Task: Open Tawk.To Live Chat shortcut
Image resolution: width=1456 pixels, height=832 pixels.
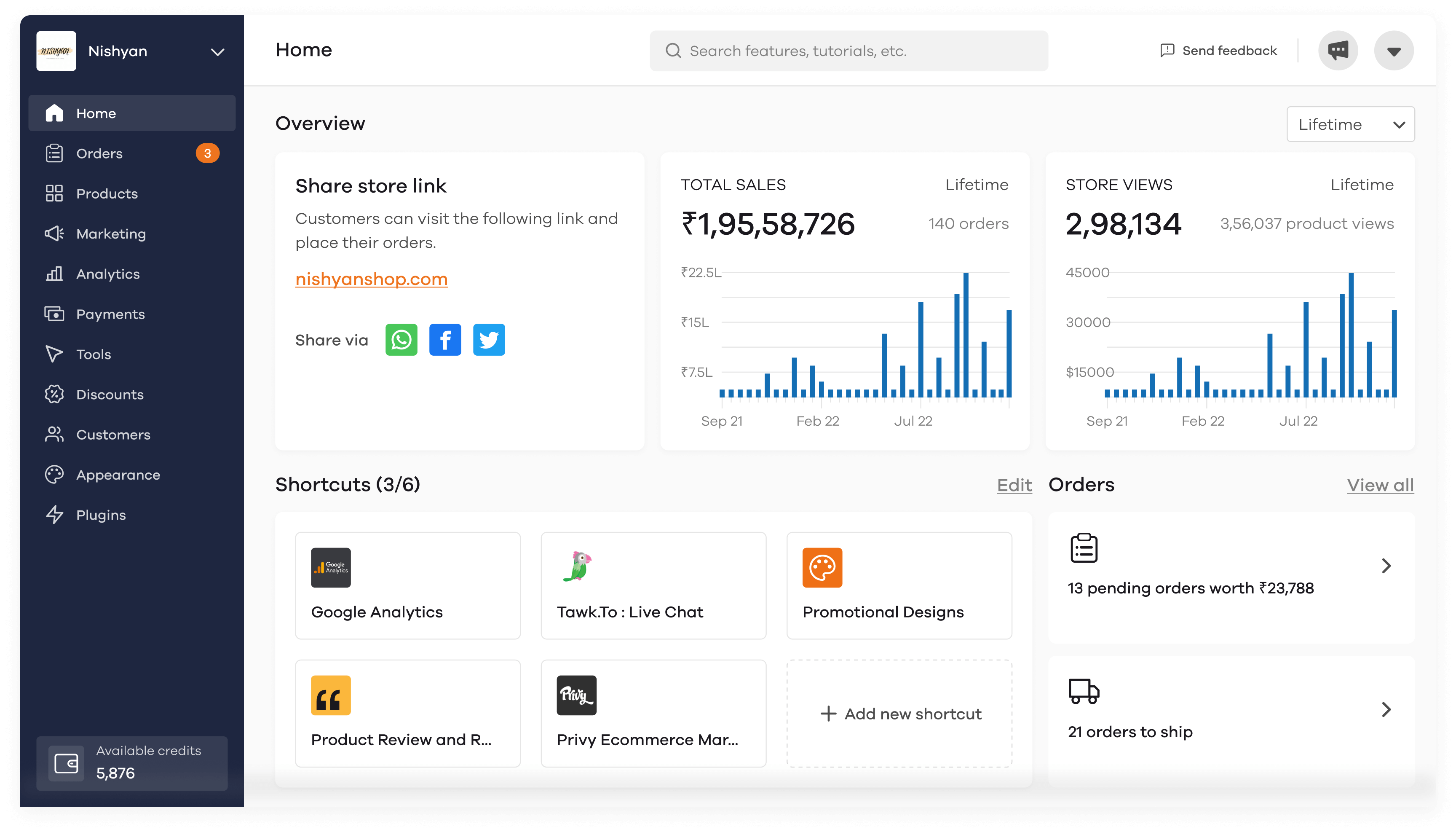Action: click(x=653, y=586)
